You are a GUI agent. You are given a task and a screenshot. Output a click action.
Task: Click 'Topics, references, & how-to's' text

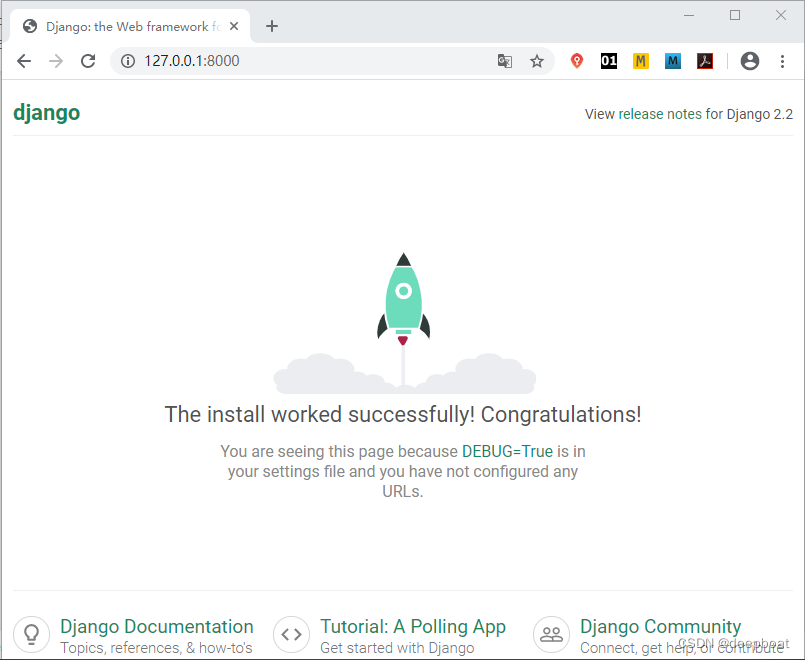156,648
